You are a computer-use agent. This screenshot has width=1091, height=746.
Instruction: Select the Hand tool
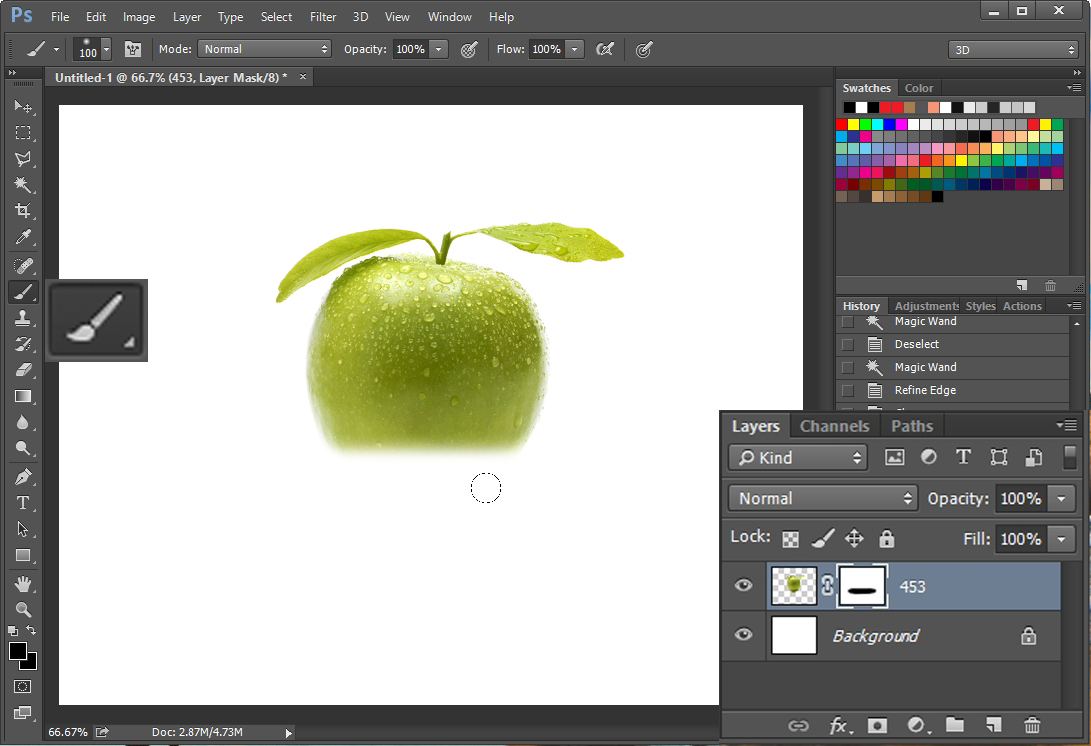click(23, 584)
